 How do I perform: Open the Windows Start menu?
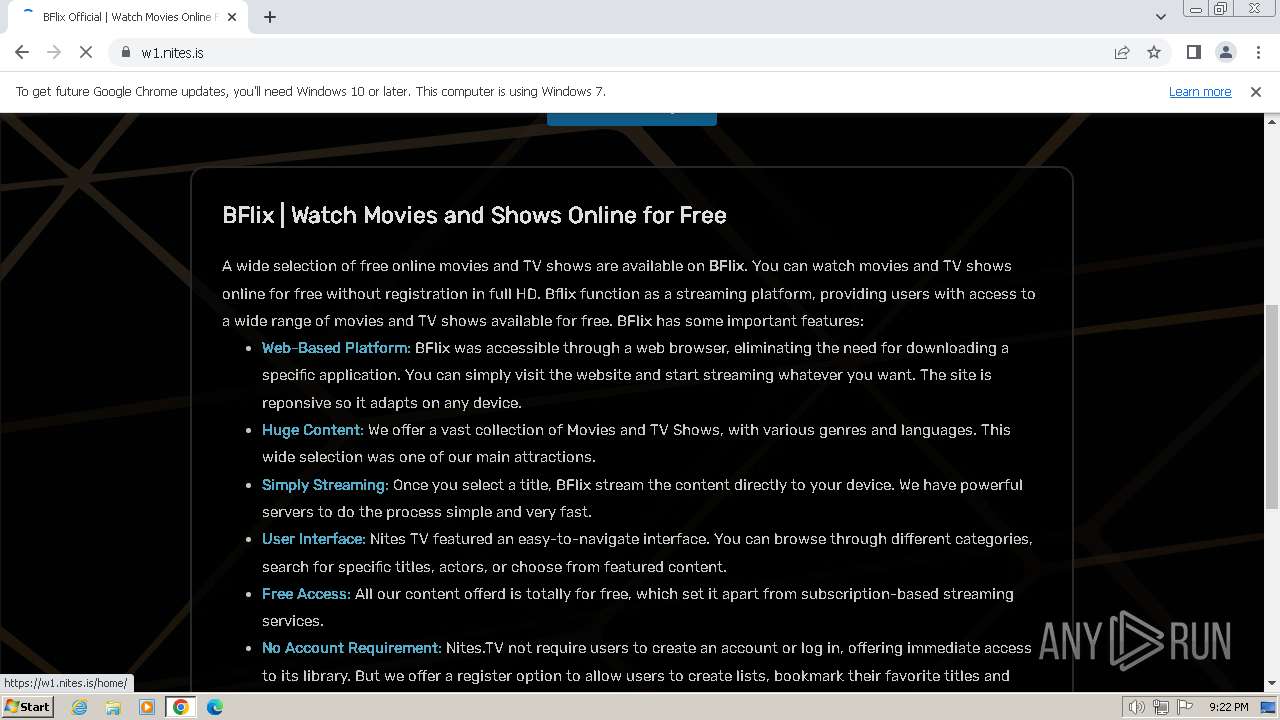point(28,707)
